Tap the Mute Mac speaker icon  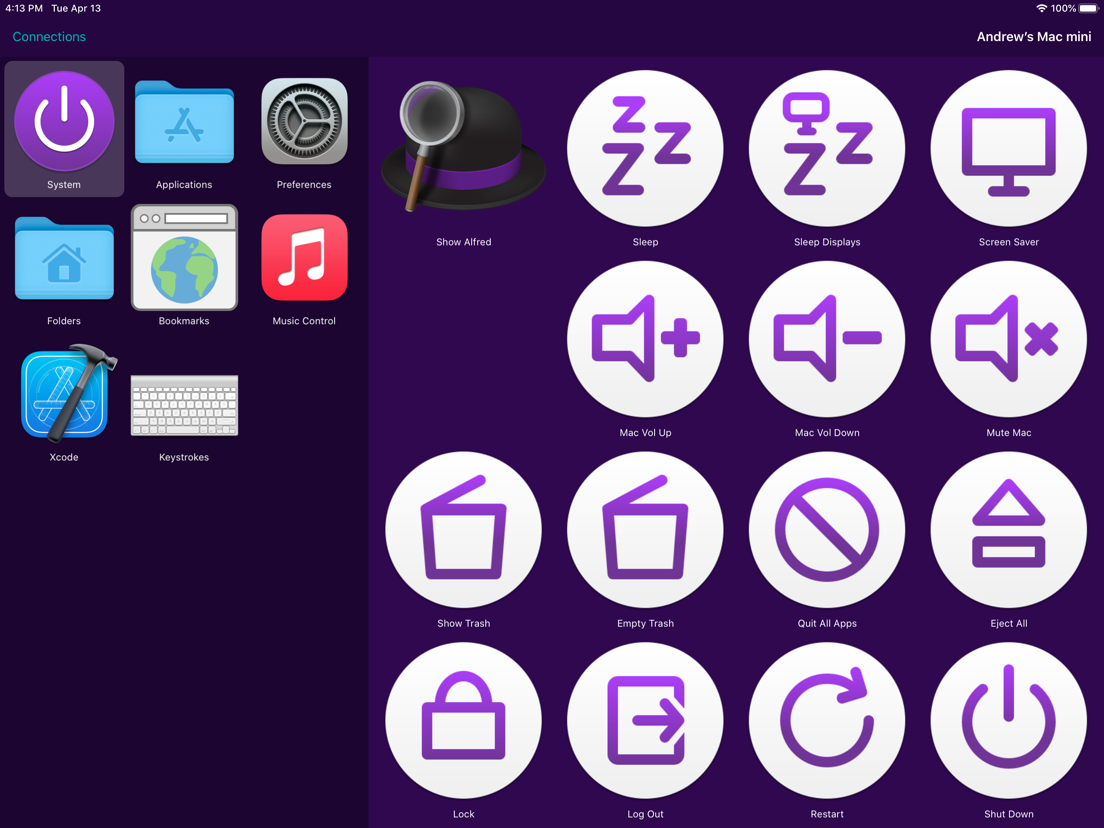1008,339
